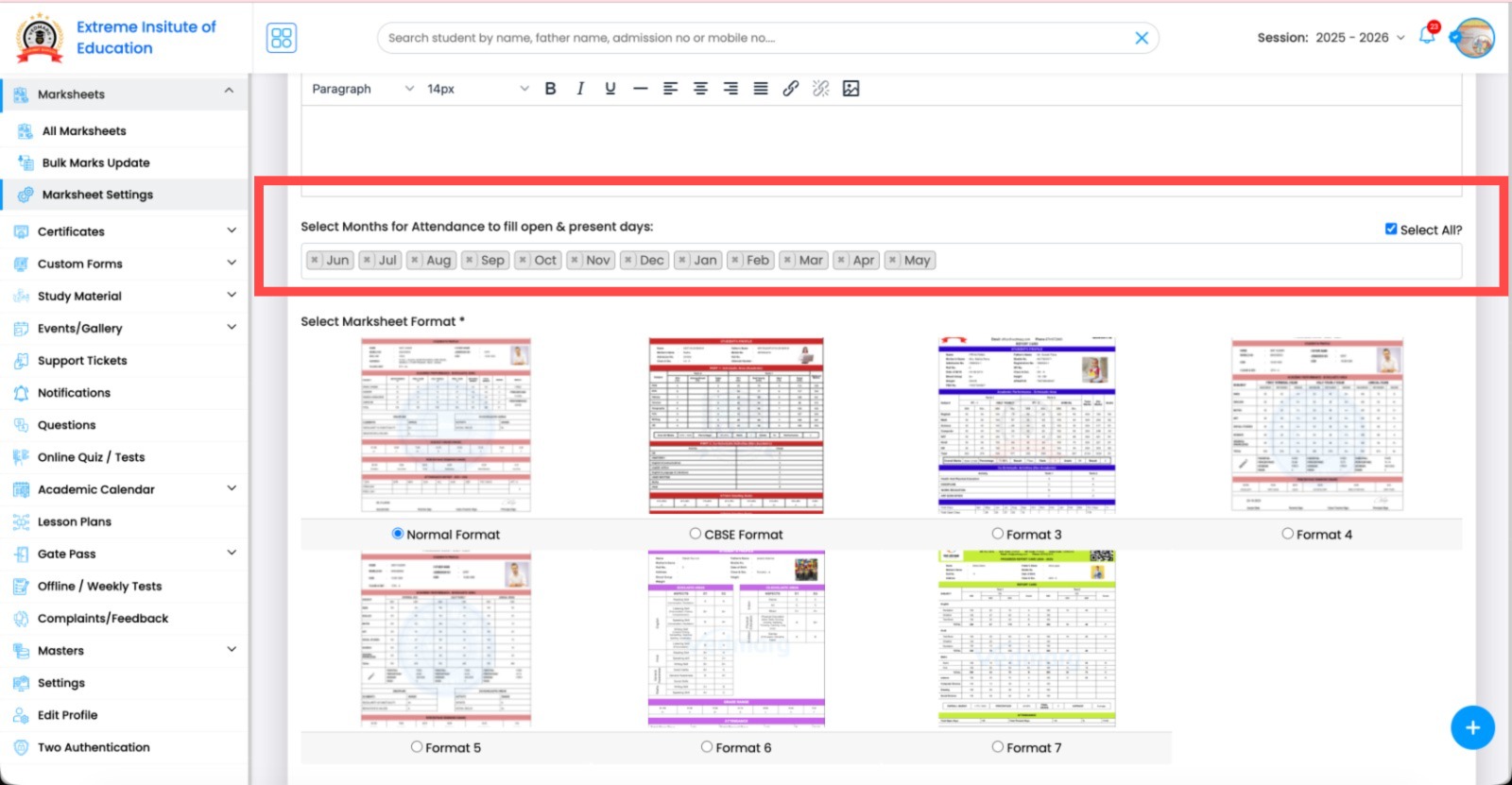Remove link with the unlink icon

coord(821,89)
